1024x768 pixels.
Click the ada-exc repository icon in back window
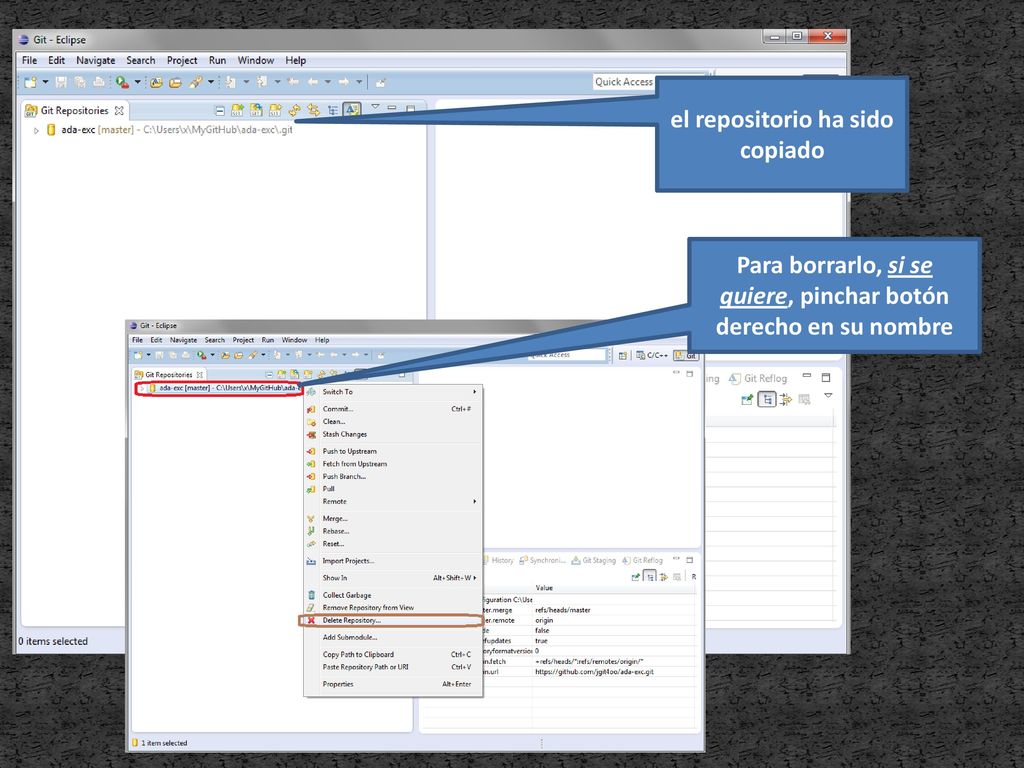click(x=51, y=130)
